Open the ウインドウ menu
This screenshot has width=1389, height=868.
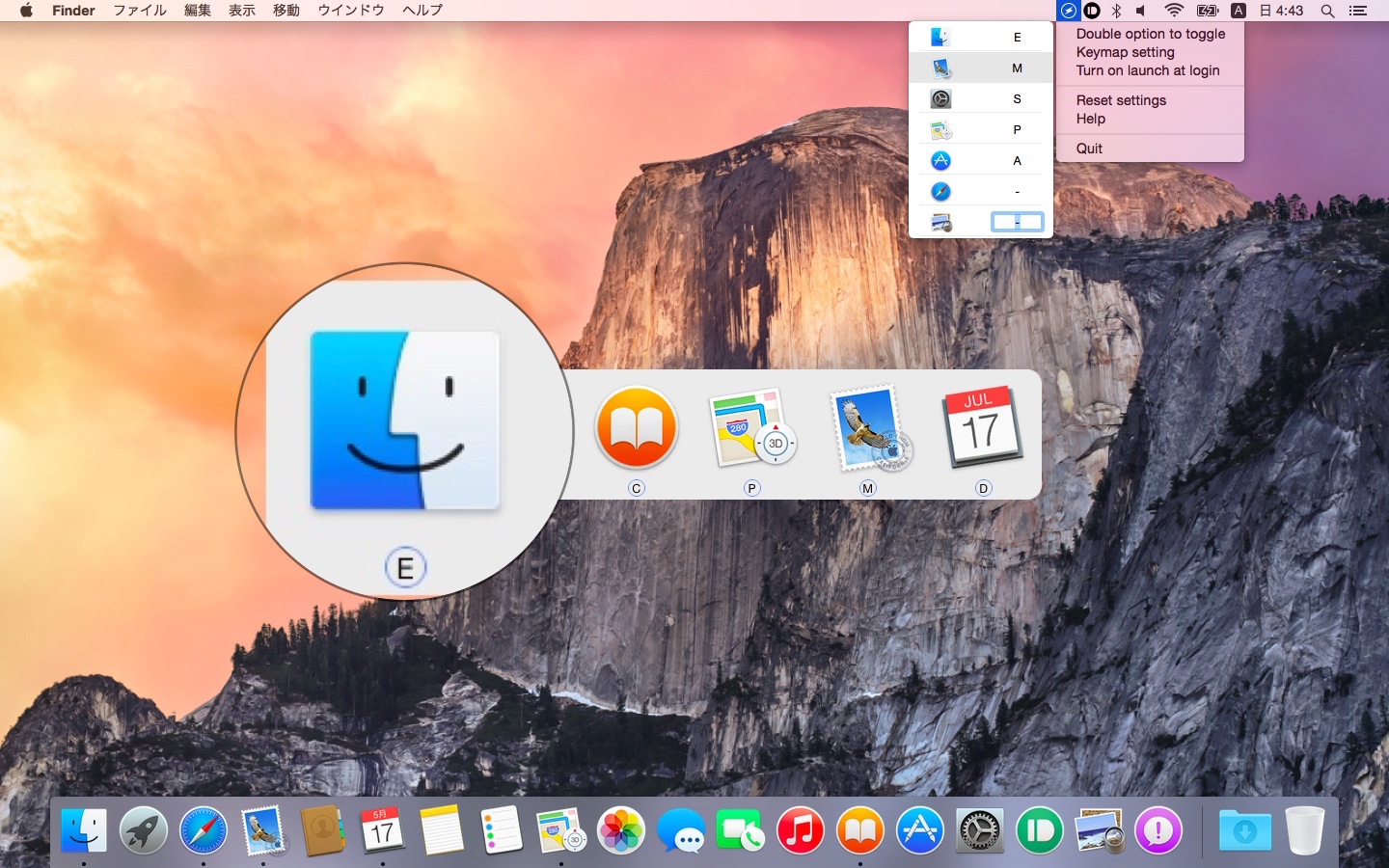point(351,11)
